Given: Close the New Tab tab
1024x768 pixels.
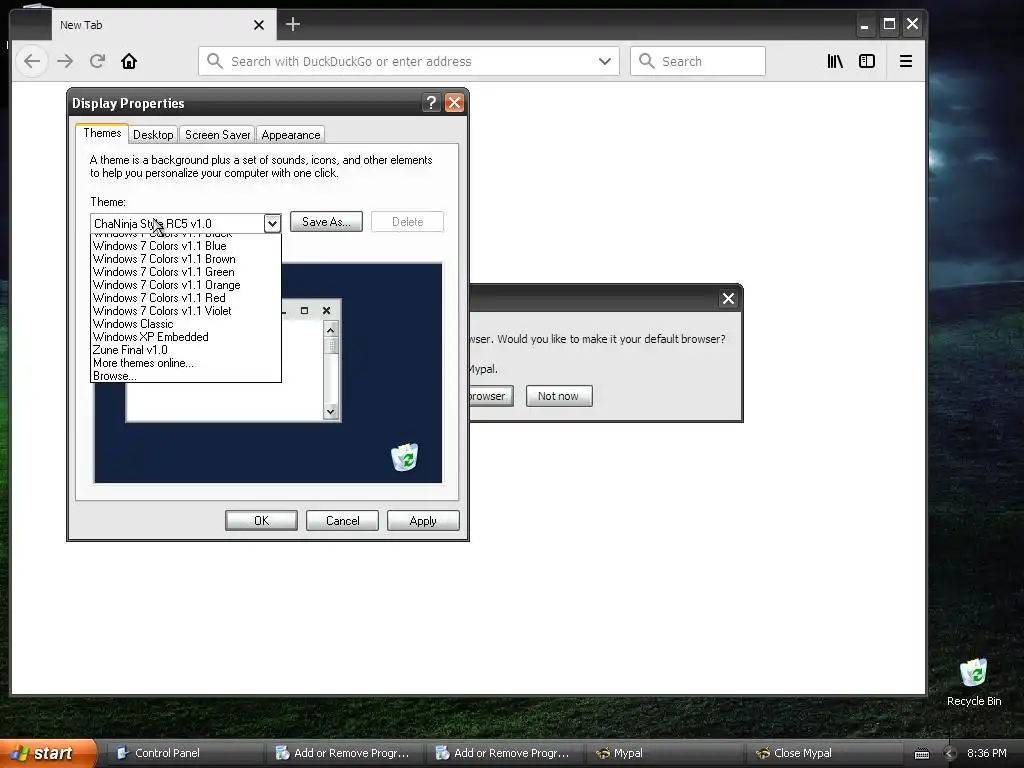Looking at the screenshot, I should (259, 25).
